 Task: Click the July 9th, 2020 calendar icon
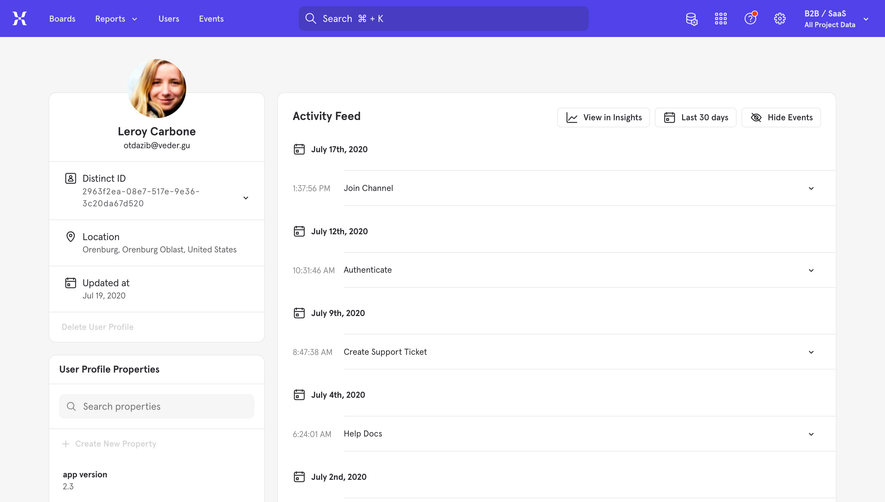pos(299,313)
